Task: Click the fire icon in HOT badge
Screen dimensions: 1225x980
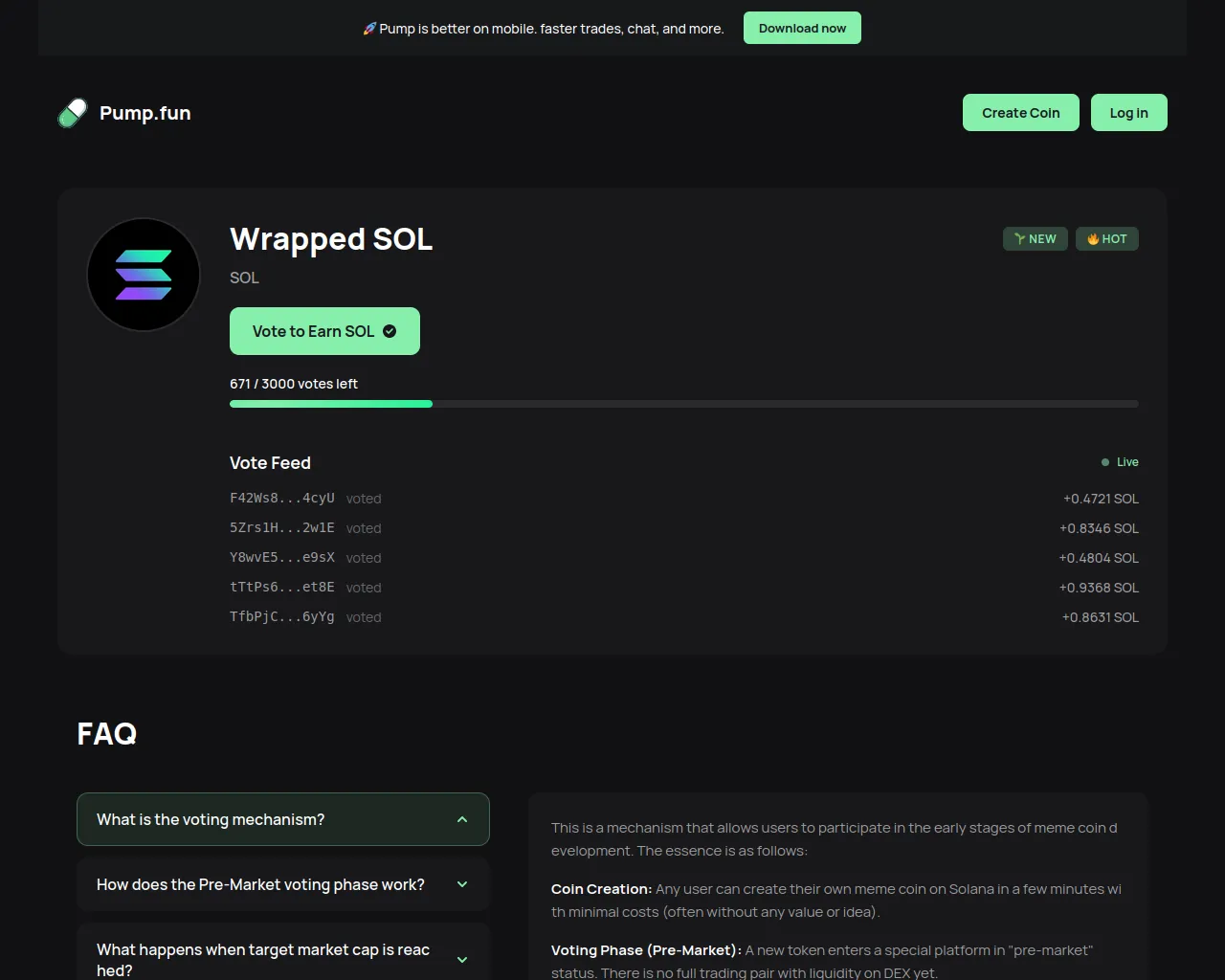Action: point(1093,239)
